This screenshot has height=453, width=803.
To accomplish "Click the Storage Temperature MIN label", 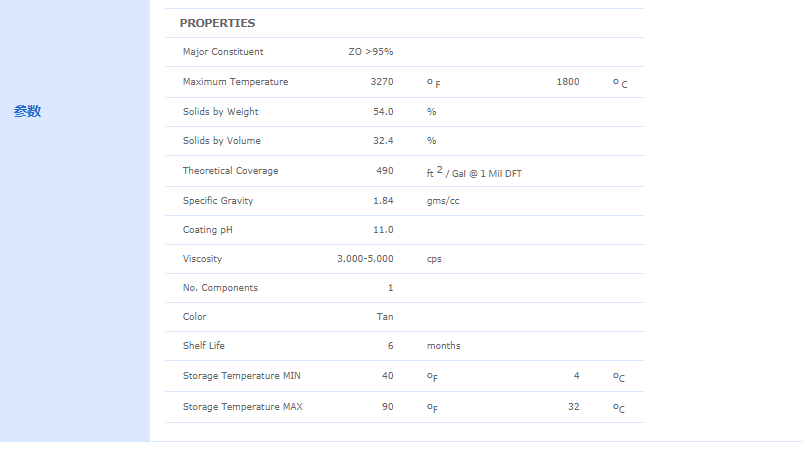I will 242,376.
